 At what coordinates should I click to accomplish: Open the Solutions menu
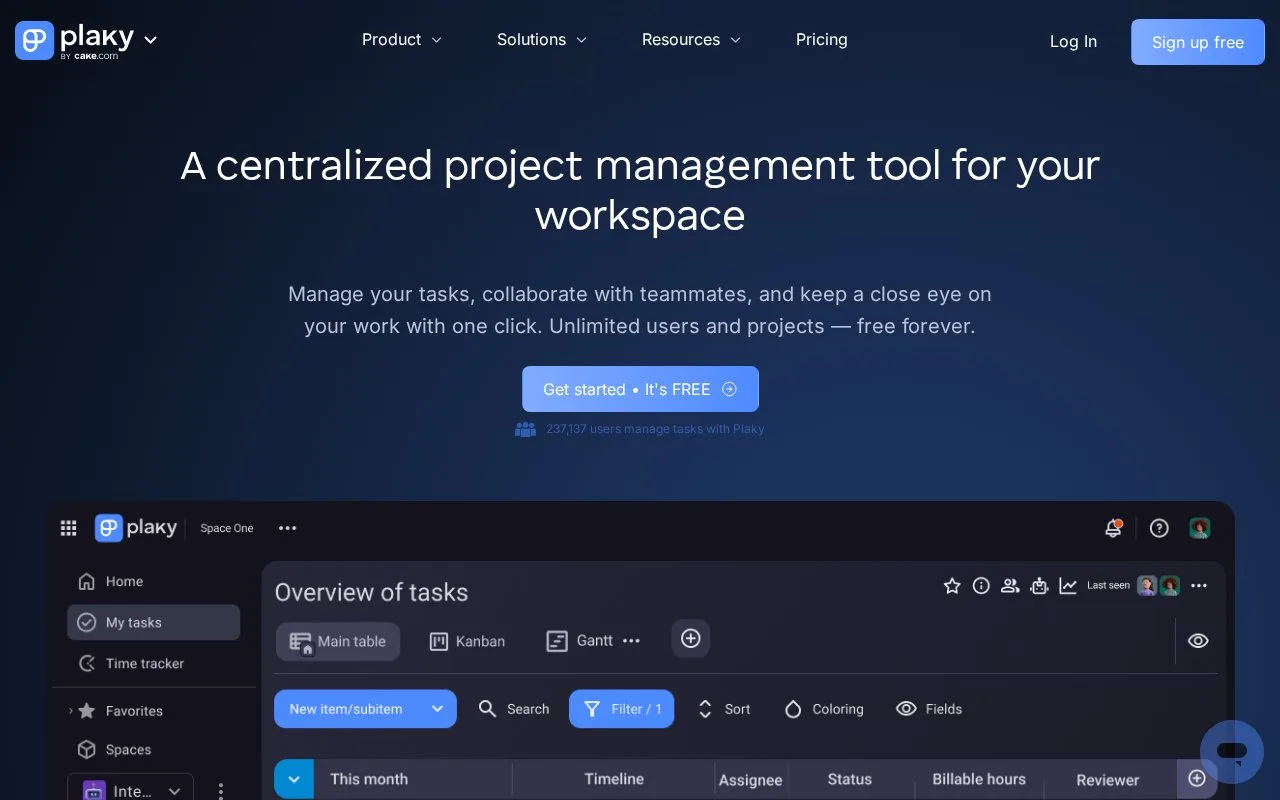point(541,40)
